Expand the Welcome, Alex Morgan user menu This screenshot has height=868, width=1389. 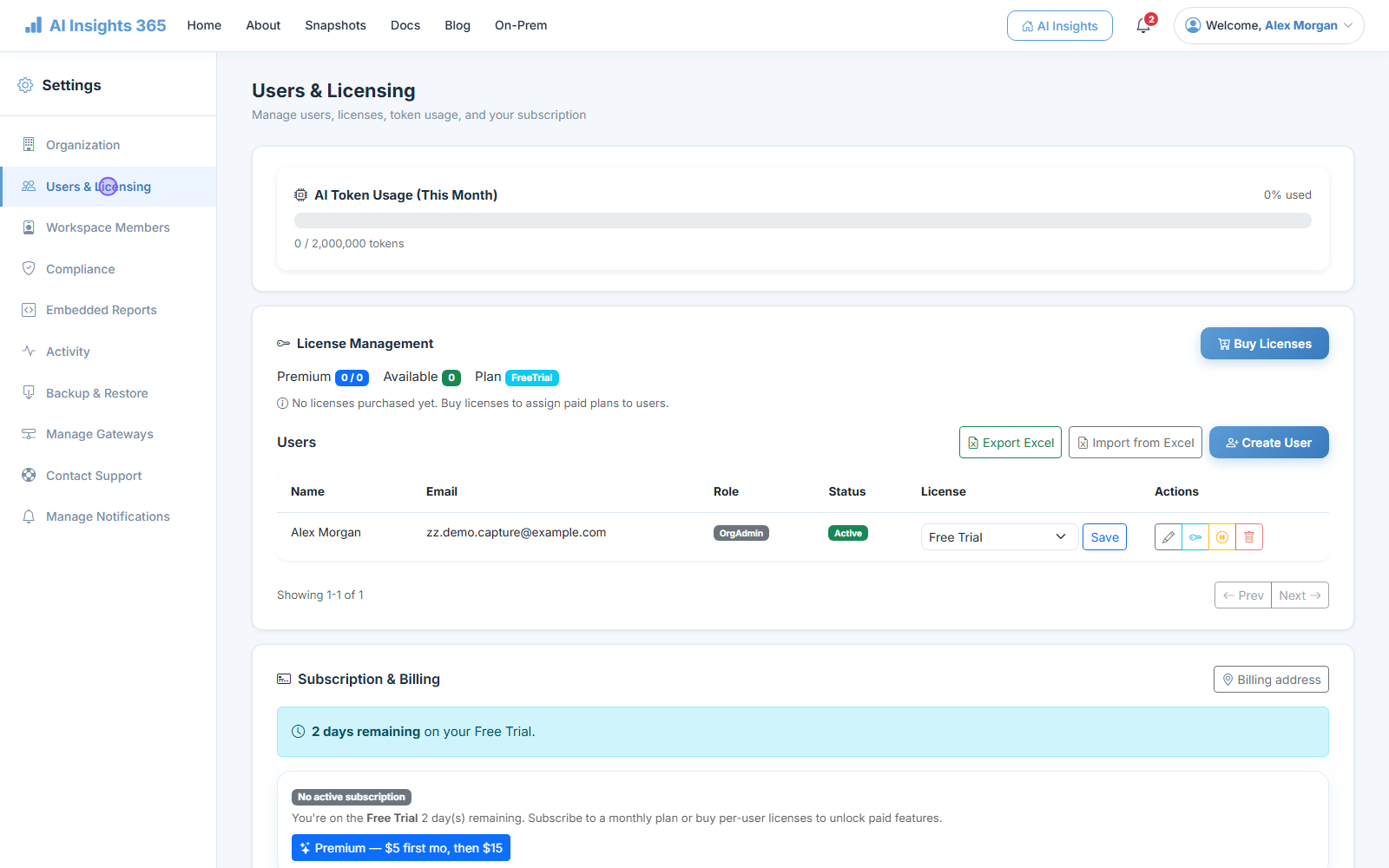(1269, 25)
